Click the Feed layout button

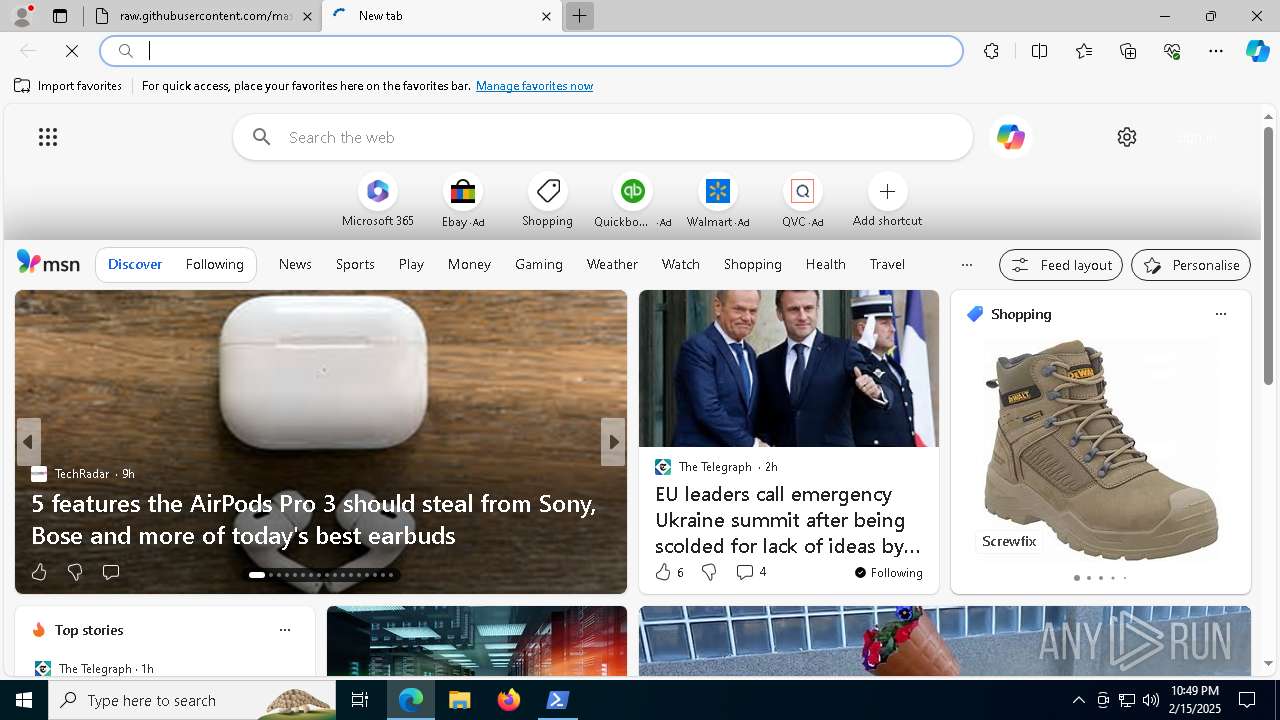point(1061,265)
